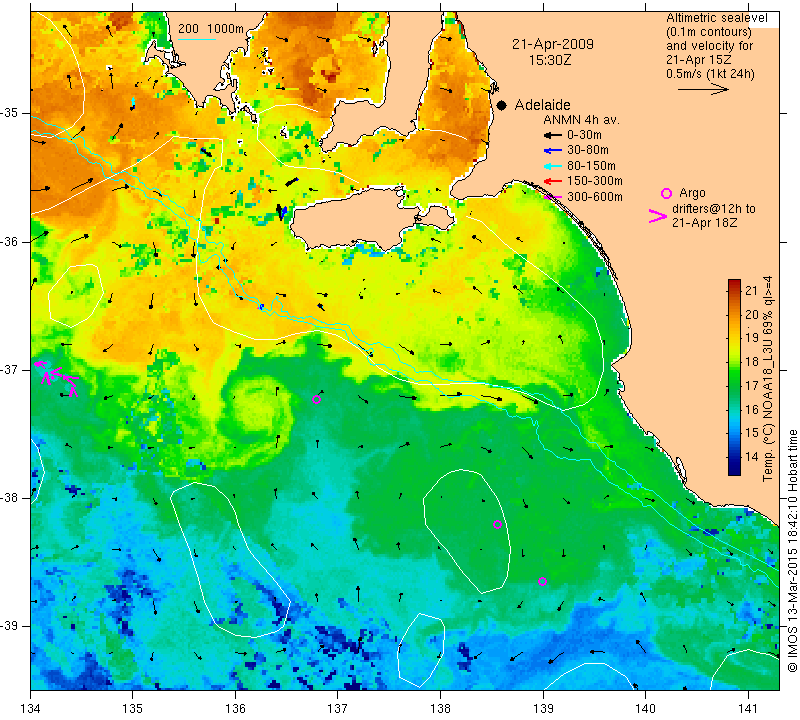Image resolution: width=800 pixels, height=720 pixels.
Task: Click latitude axis label '-39'
Action: (x=11, y=626)
